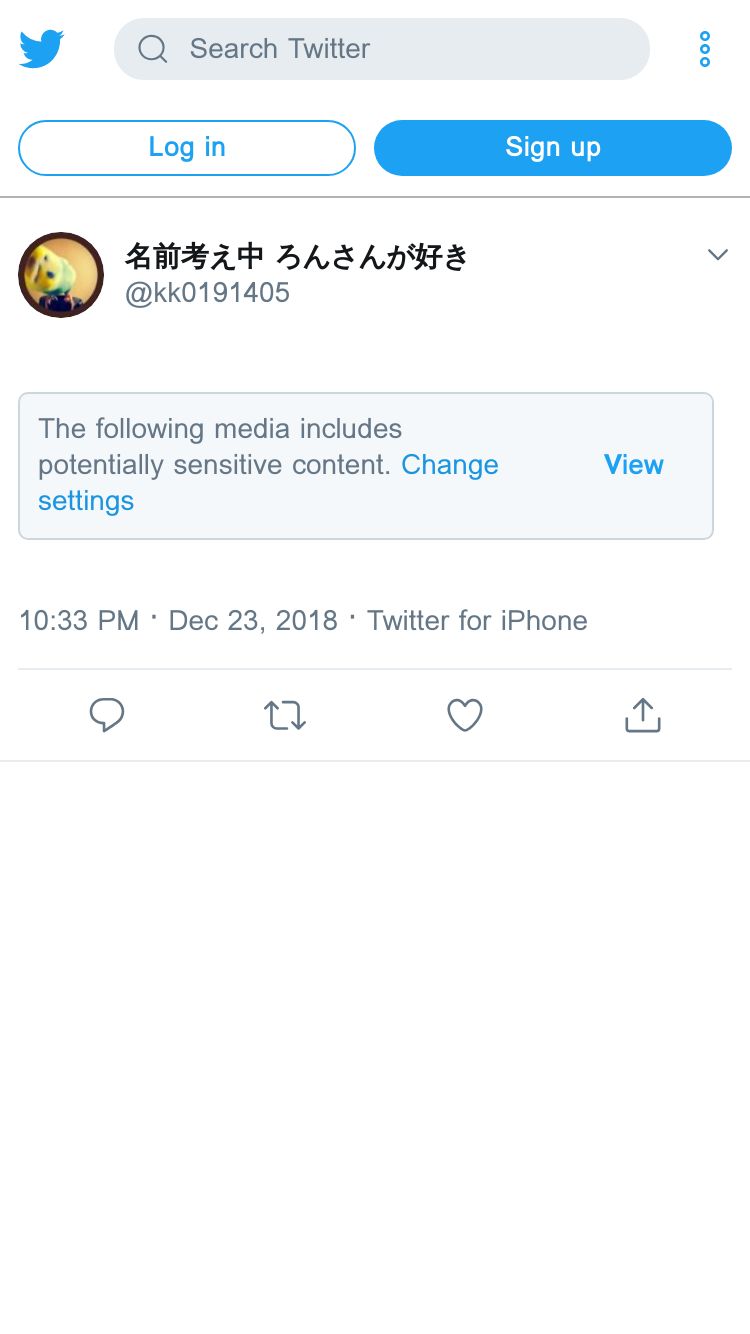Image resolution: width=750 pixels, height=1334 pixels.
Task: Focus the Search Twitter field
Action: [400, 49]
